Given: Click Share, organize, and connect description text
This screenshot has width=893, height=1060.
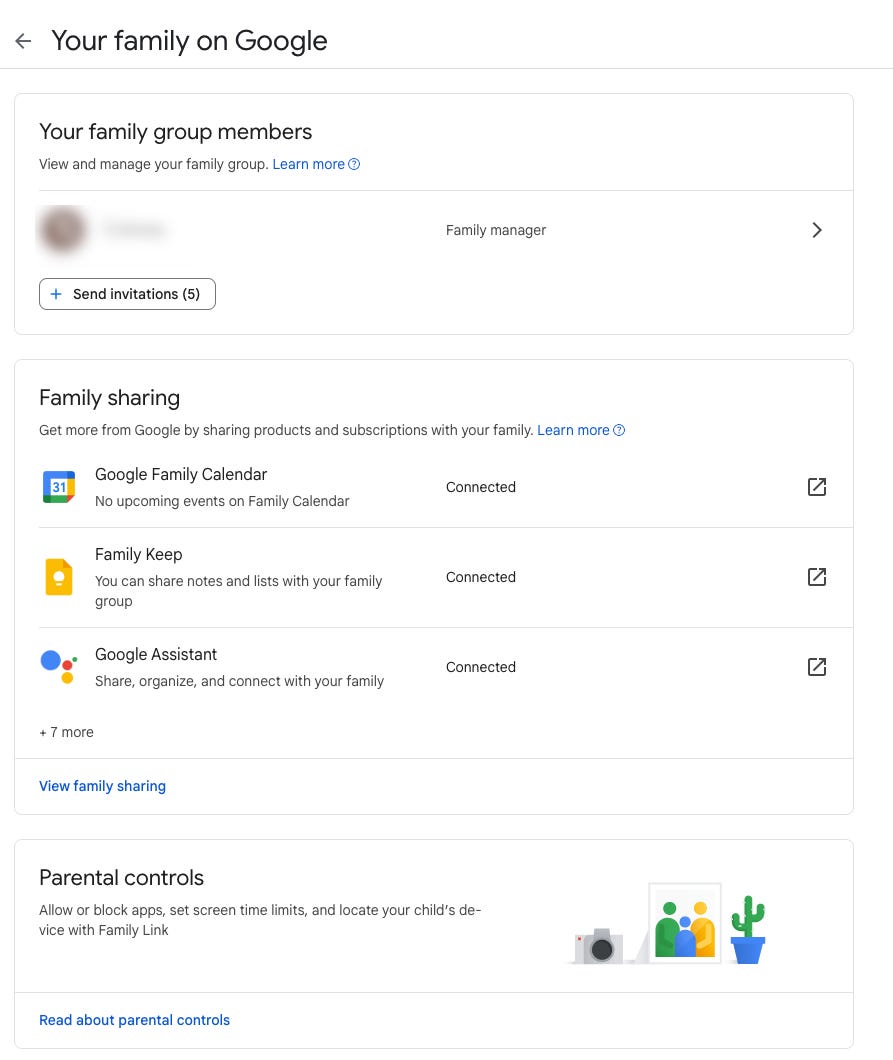Looking at the screenshot, I should [x=239, y=681].
